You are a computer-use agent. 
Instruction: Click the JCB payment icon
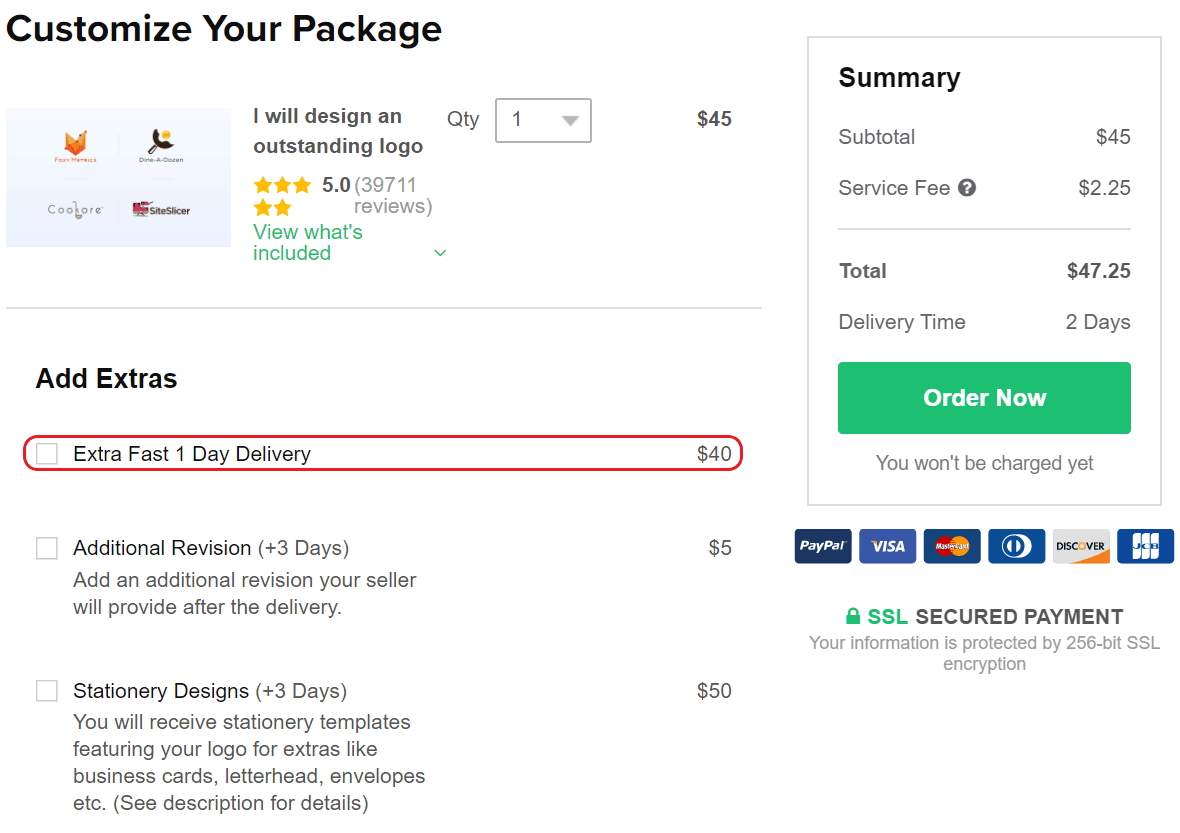point(1145,546)
